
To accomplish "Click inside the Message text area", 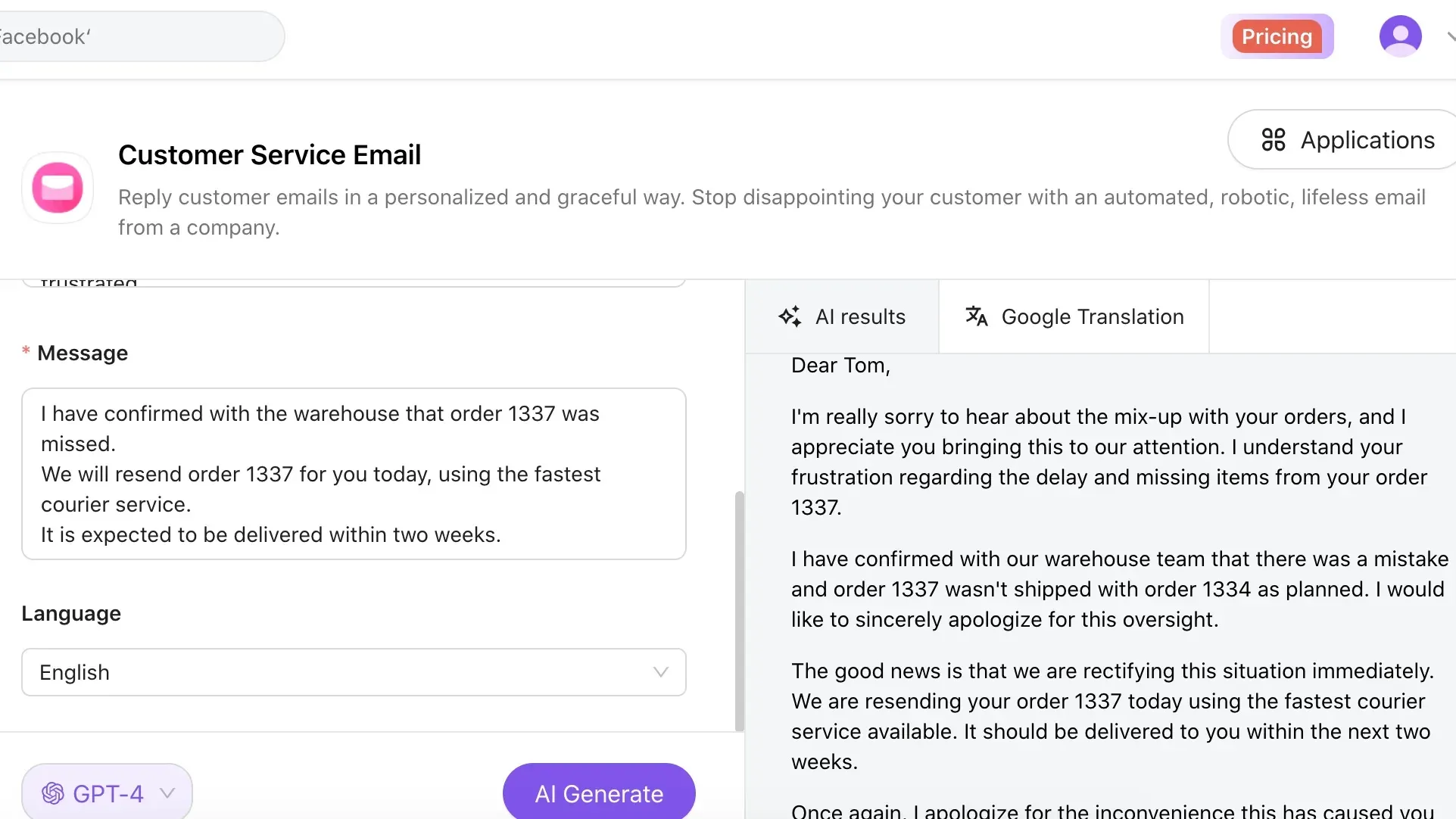I will (x=354, y=475).
